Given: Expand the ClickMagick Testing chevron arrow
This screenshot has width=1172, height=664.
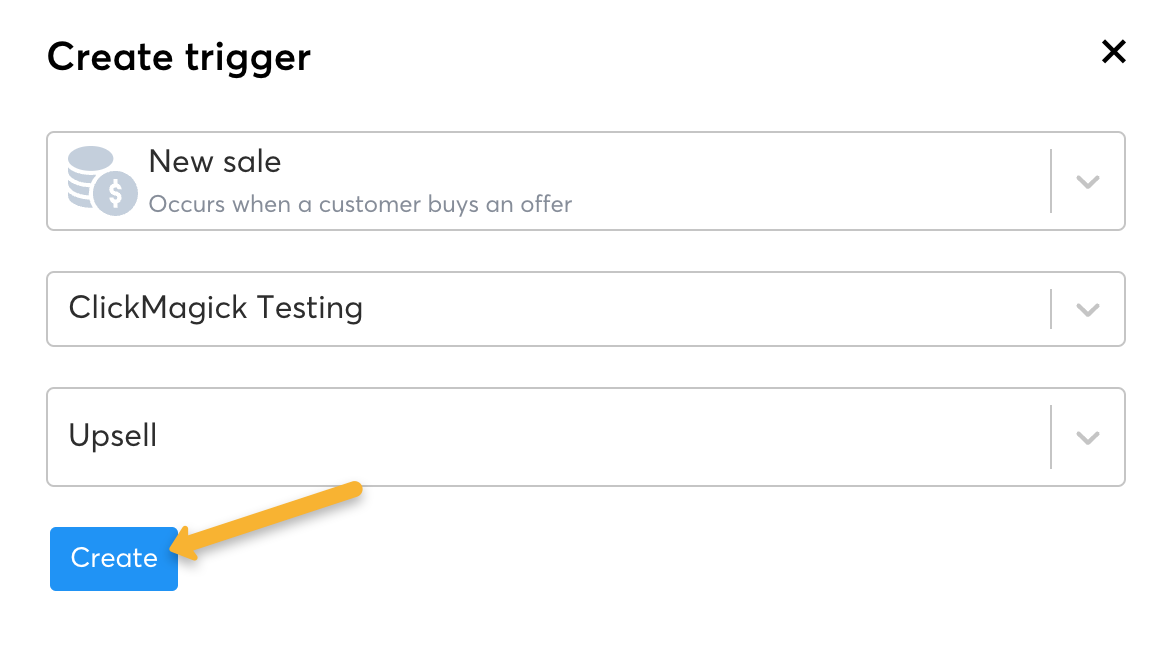Looking at the screenshot, I should (x=1088, y=310).
